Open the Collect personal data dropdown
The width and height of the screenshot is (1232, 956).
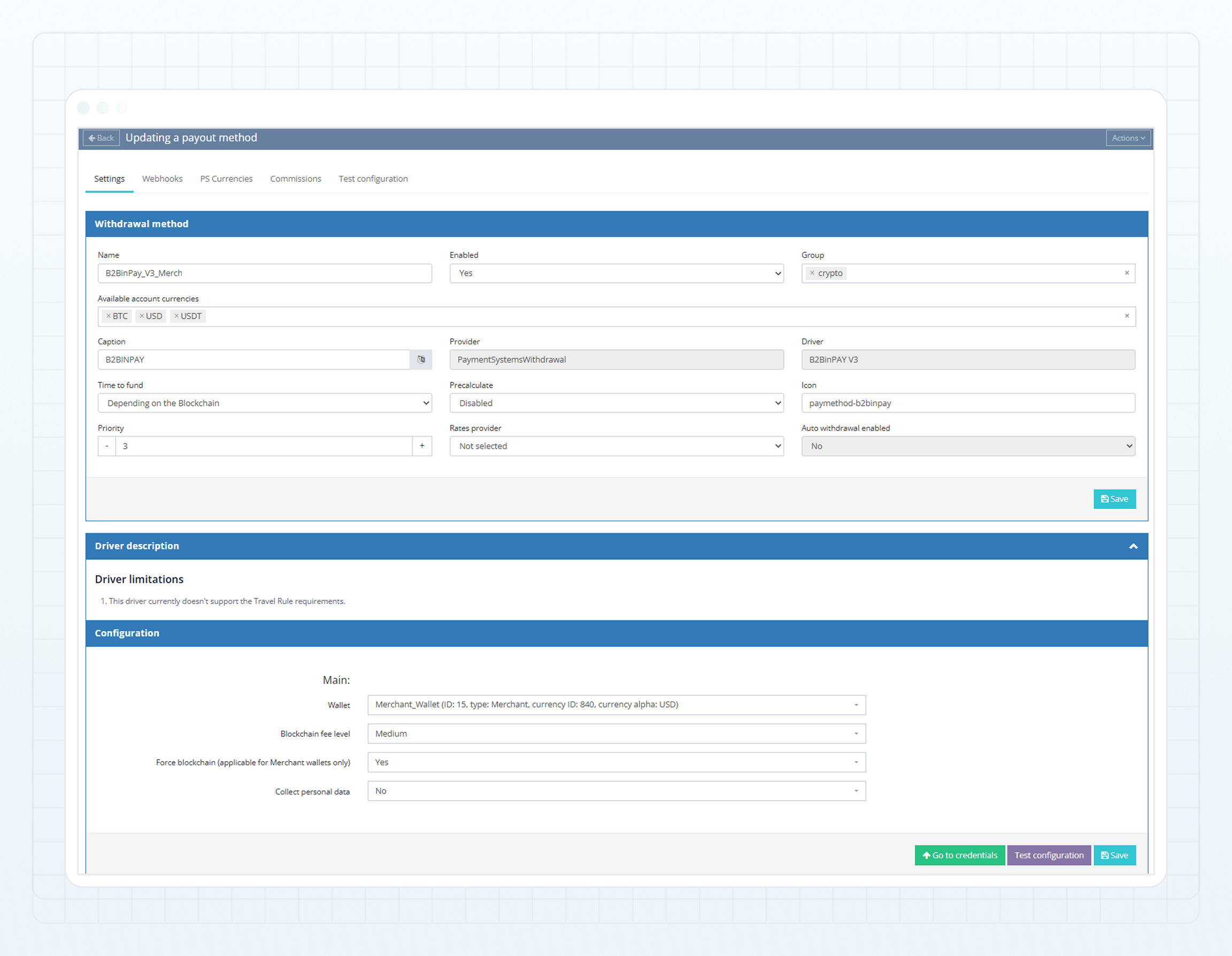click(x=616, y=791)
